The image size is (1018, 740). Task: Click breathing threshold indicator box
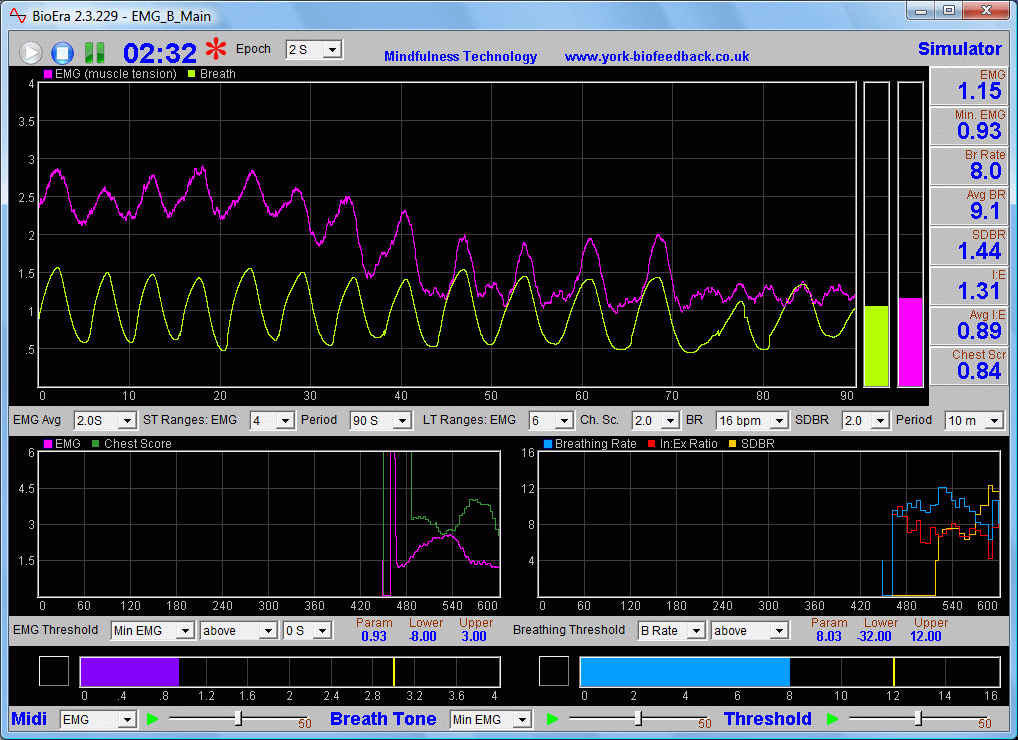tap(554, 671)
